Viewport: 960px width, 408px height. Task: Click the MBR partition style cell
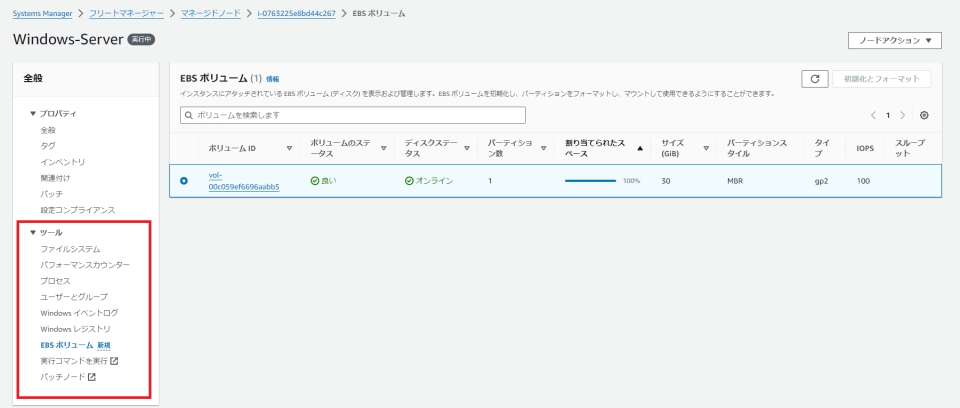(x=735, y=181)
